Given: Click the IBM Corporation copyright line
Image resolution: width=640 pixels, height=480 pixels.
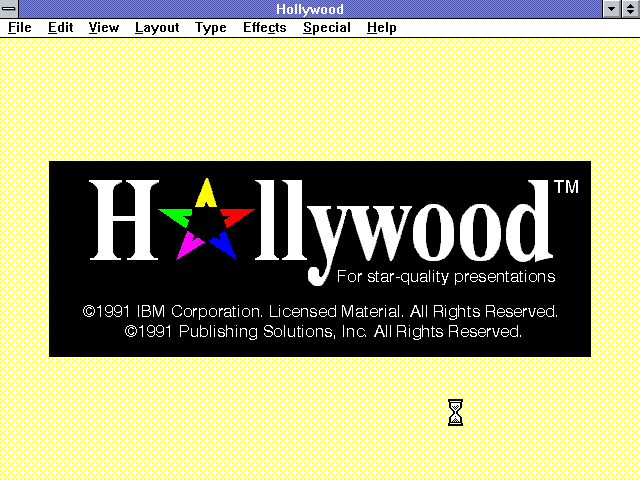Looking at the screenshot, I should (x=320, y=311).
